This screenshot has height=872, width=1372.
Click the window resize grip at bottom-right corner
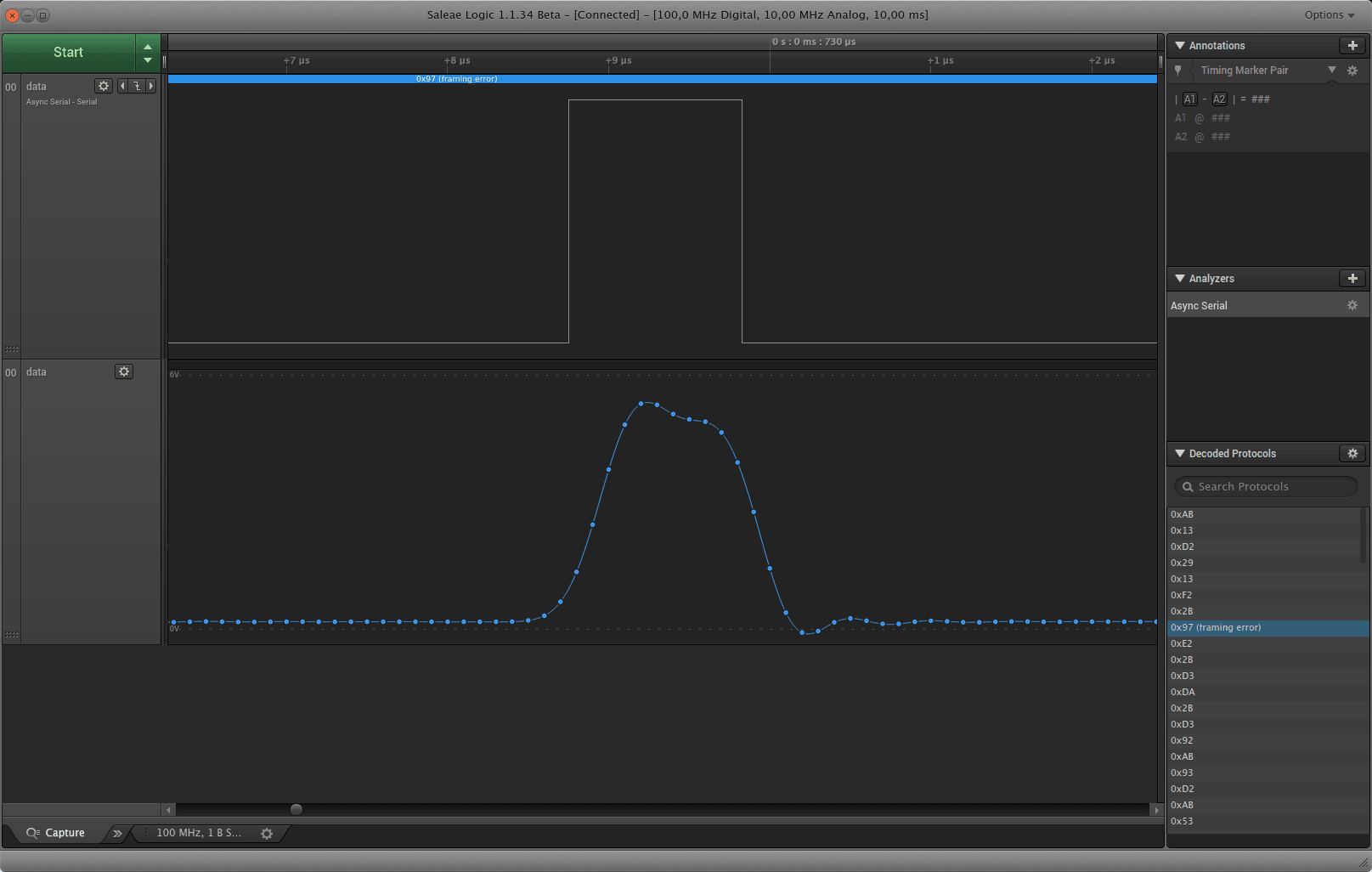click(x=1363, y=863)
